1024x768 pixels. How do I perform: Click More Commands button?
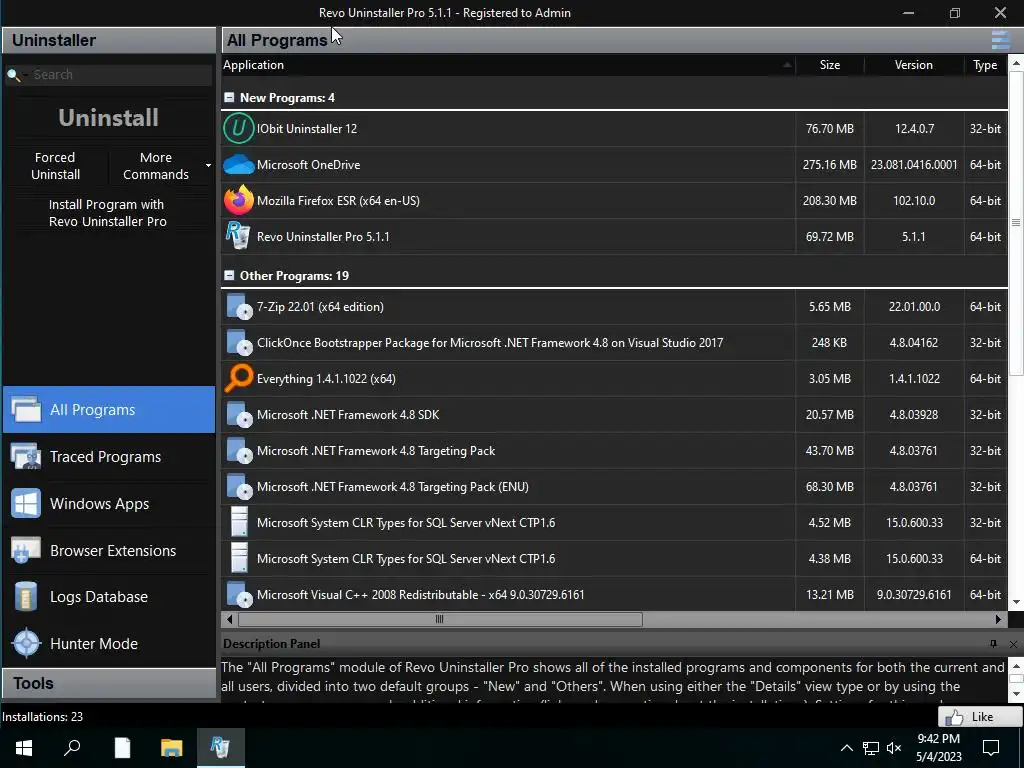tap(155, 166)
